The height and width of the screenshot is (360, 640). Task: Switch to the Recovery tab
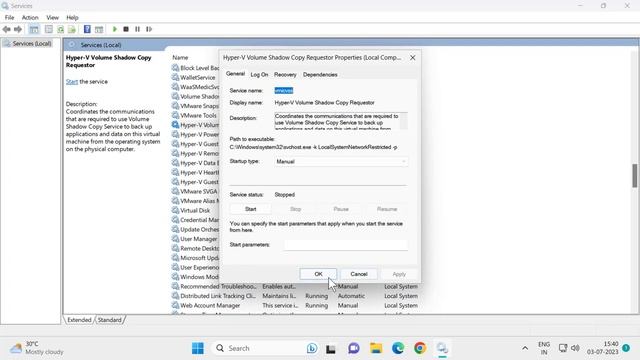point(285,75)
